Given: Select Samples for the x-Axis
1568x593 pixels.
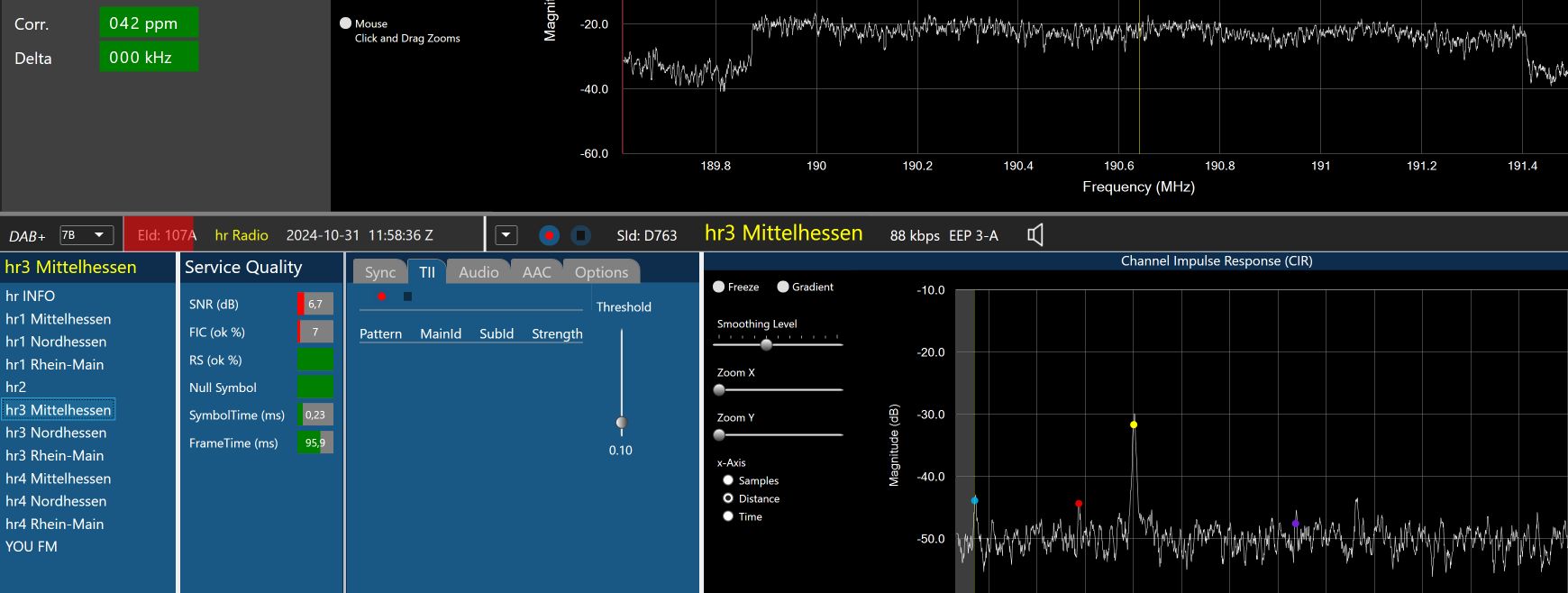Looking at the screenshot, I should click(728, 480).
